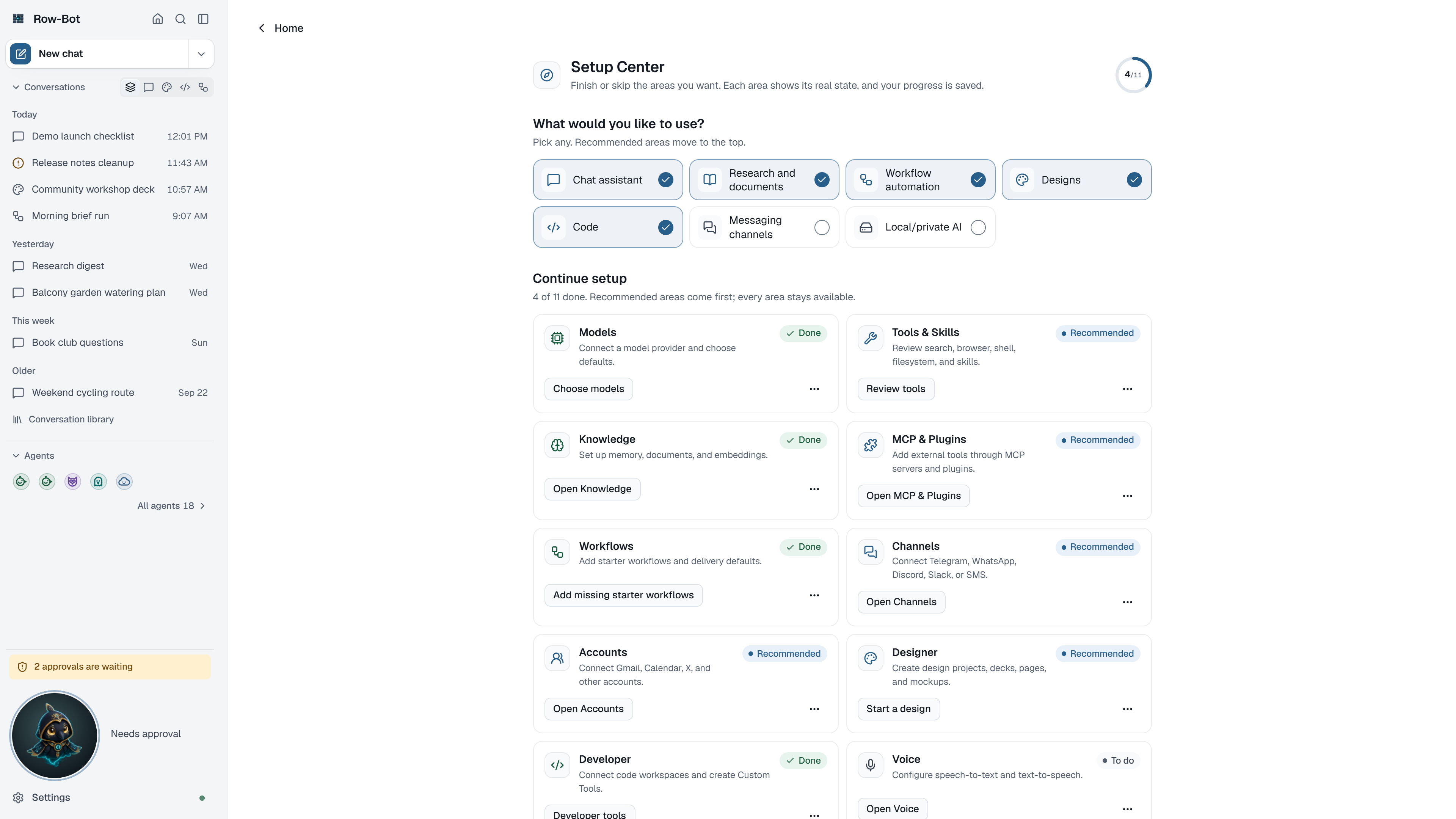Click the hooded bird mascot avatar
The height and width of the screenshot is (819, 1456).
(55, 735)
